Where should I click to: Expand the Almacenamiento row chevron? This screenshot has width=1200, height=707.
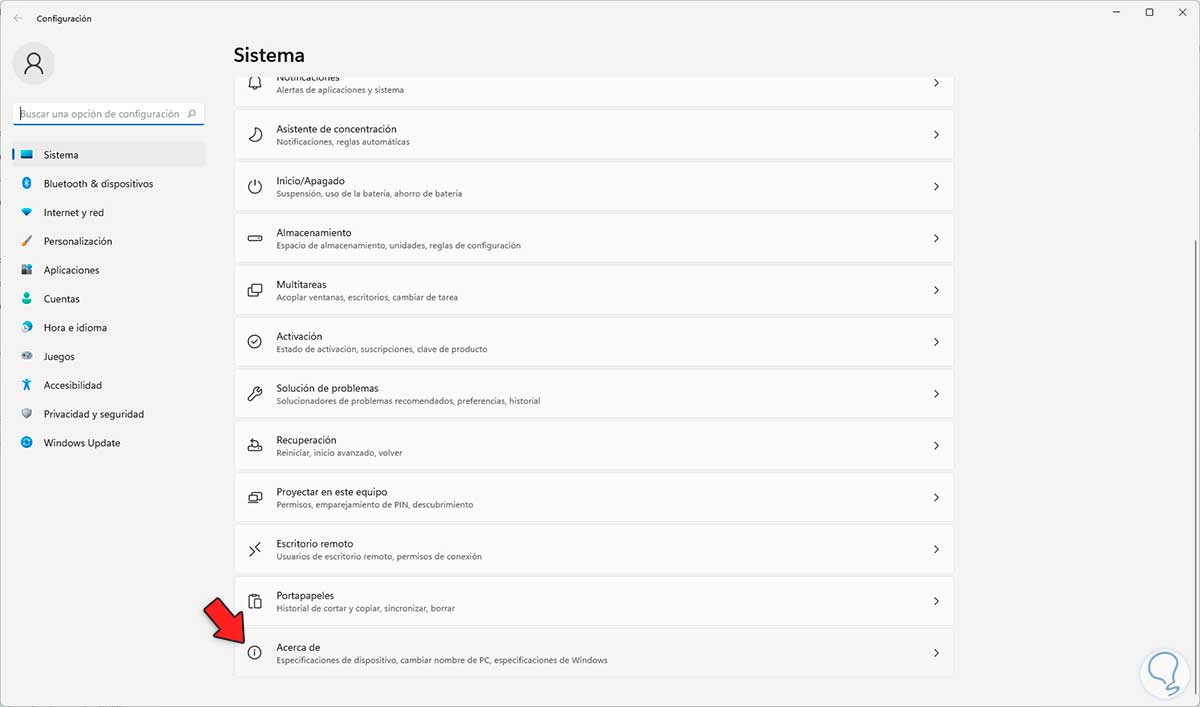936,238
